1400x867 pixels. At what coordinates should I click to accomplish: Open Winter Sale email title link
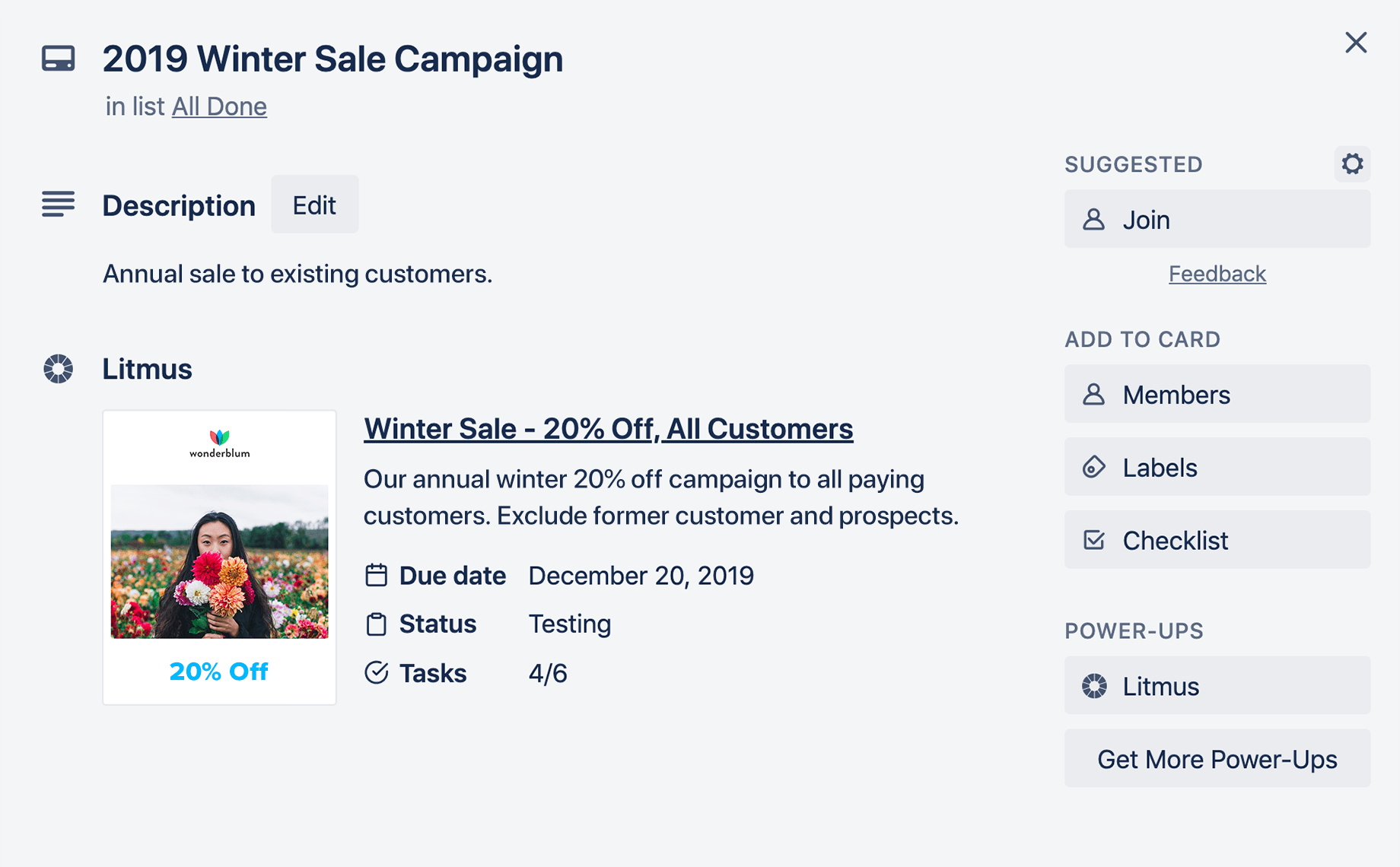tap(608, 429)
